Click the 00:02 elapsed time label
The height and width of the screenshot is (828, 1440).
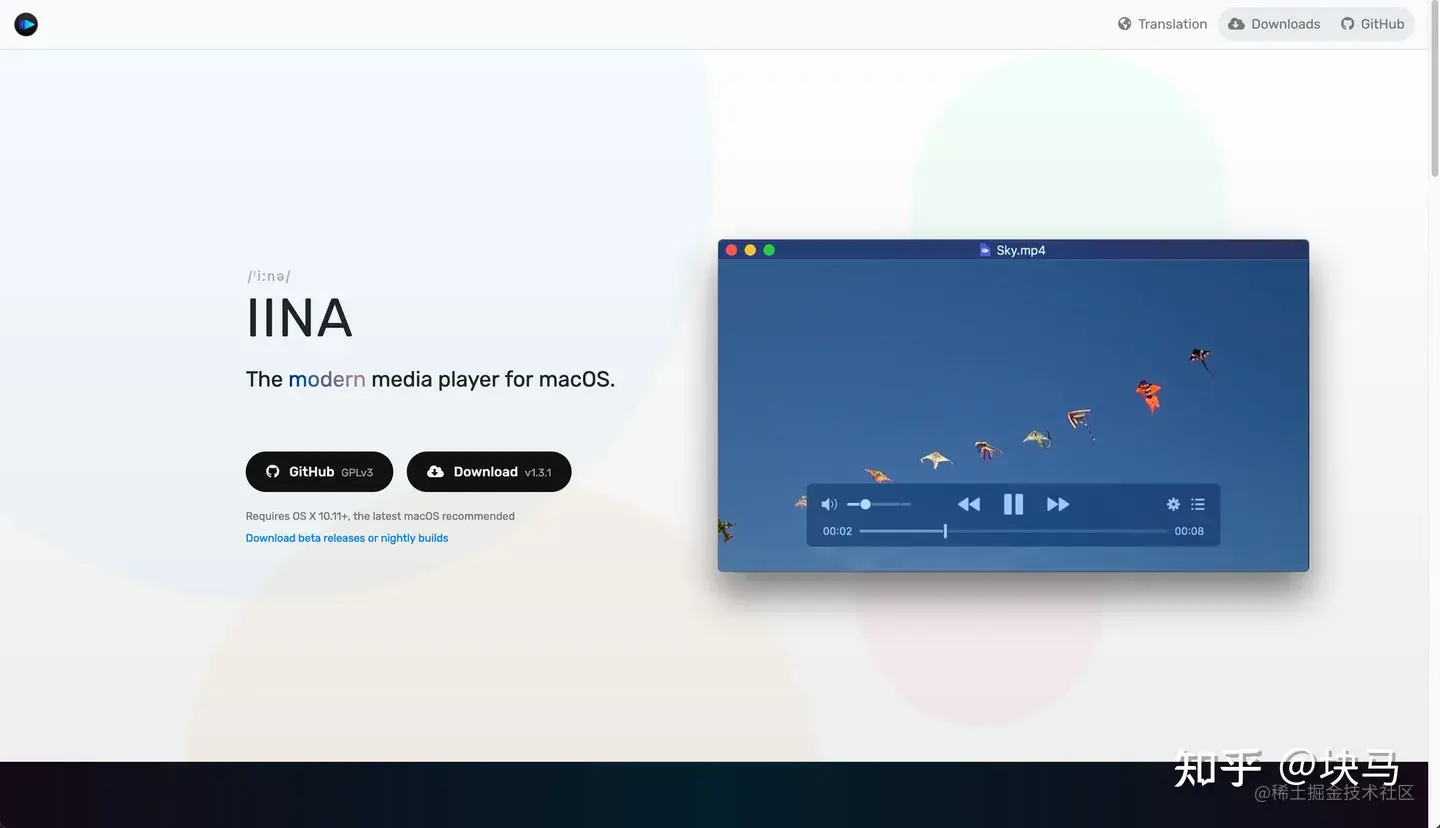pos(837,531)
